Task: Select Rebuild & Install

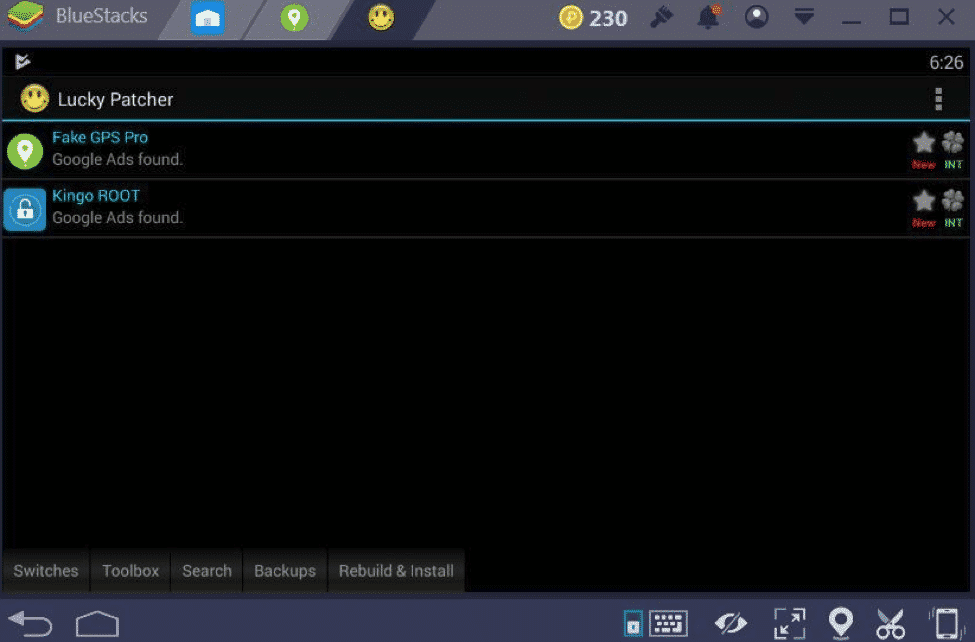Action: coord(396,570)
